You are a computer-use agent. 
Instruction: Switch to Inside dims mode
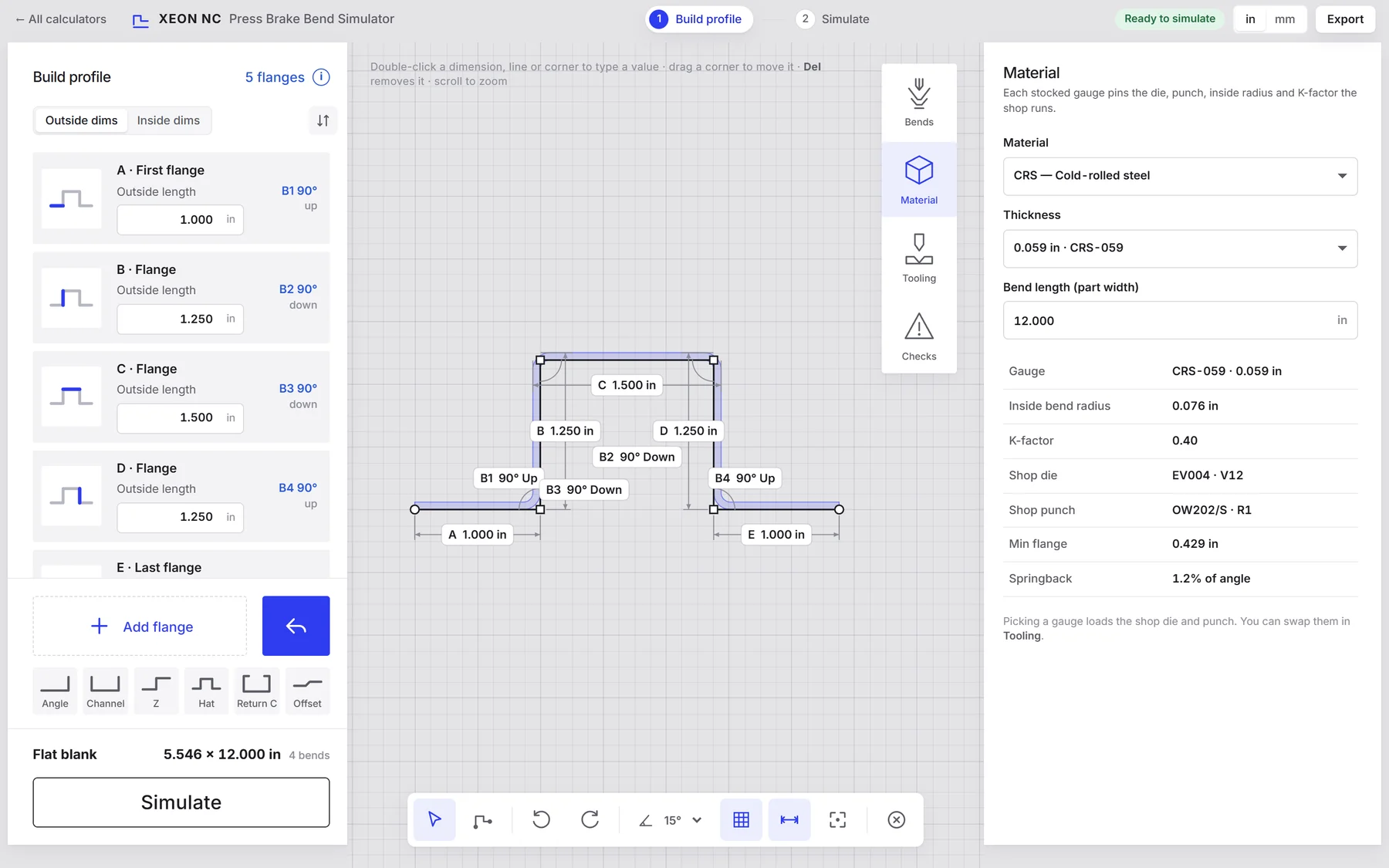tap(168, 120)
